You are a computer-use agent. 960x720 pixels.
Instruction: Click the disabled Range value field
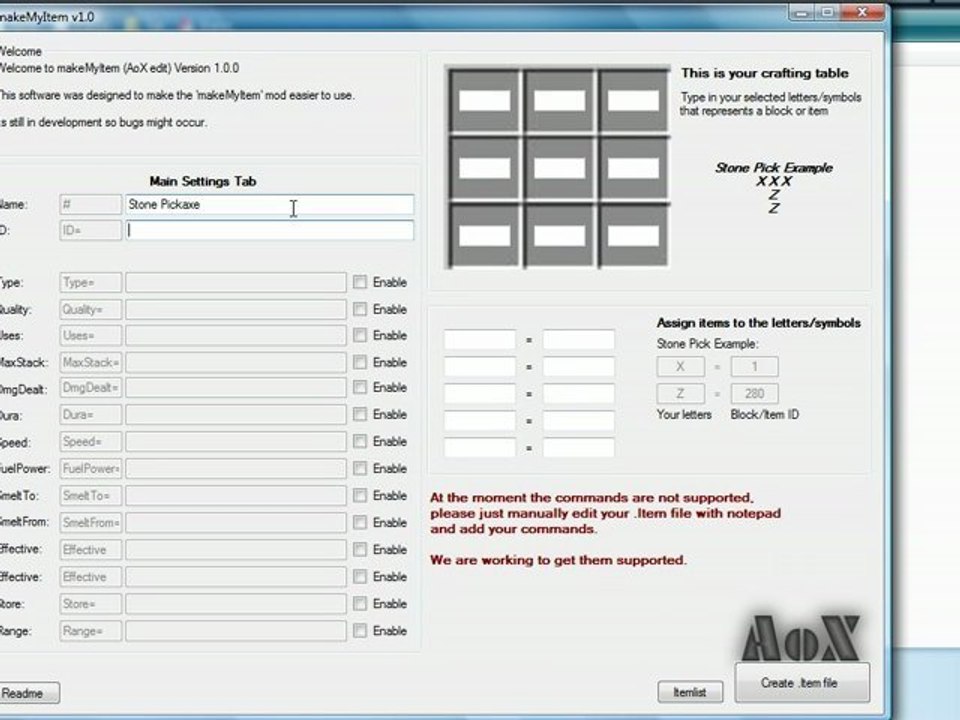[236, 631]
